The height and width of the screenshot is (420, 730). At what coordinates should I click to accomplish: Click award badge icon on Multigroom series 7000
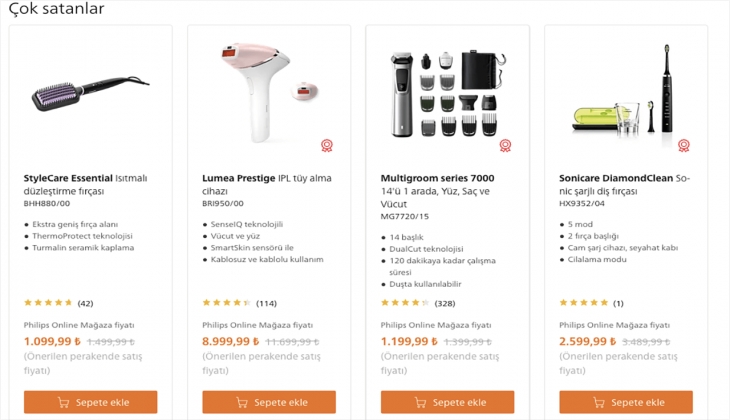(x=505, y=145)
